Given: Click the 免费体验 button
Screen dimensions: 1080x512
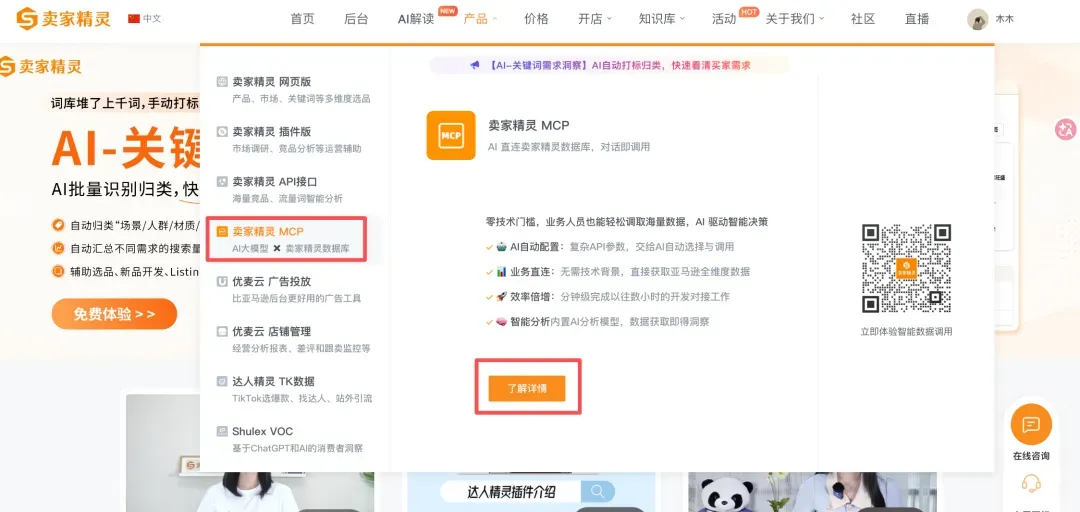Looking at the screenshot, I should (114, 314).
